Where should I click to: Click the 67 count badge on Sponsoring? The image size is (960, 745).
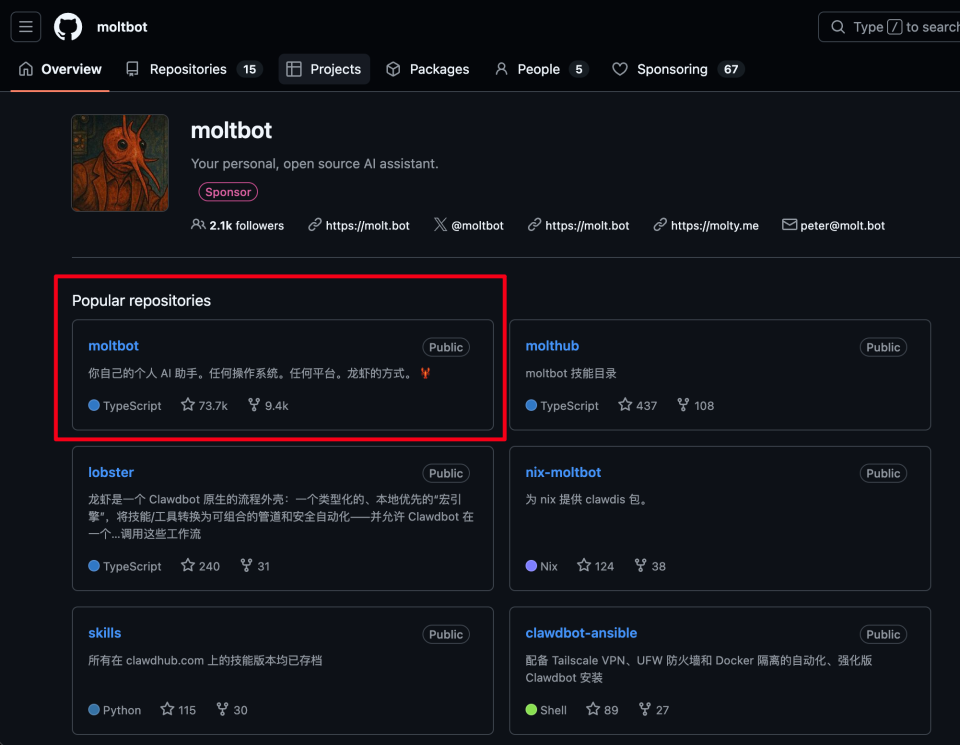click(x=731, y=69)
